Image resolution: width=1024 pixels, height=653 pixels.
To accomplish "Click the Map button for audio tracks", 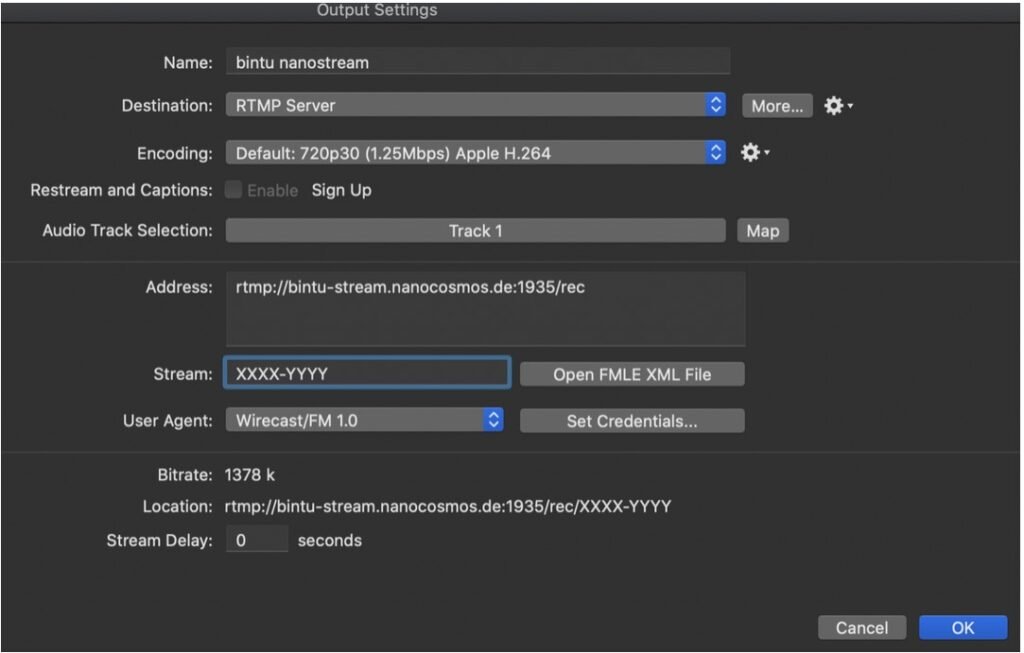I will point(763,230).
